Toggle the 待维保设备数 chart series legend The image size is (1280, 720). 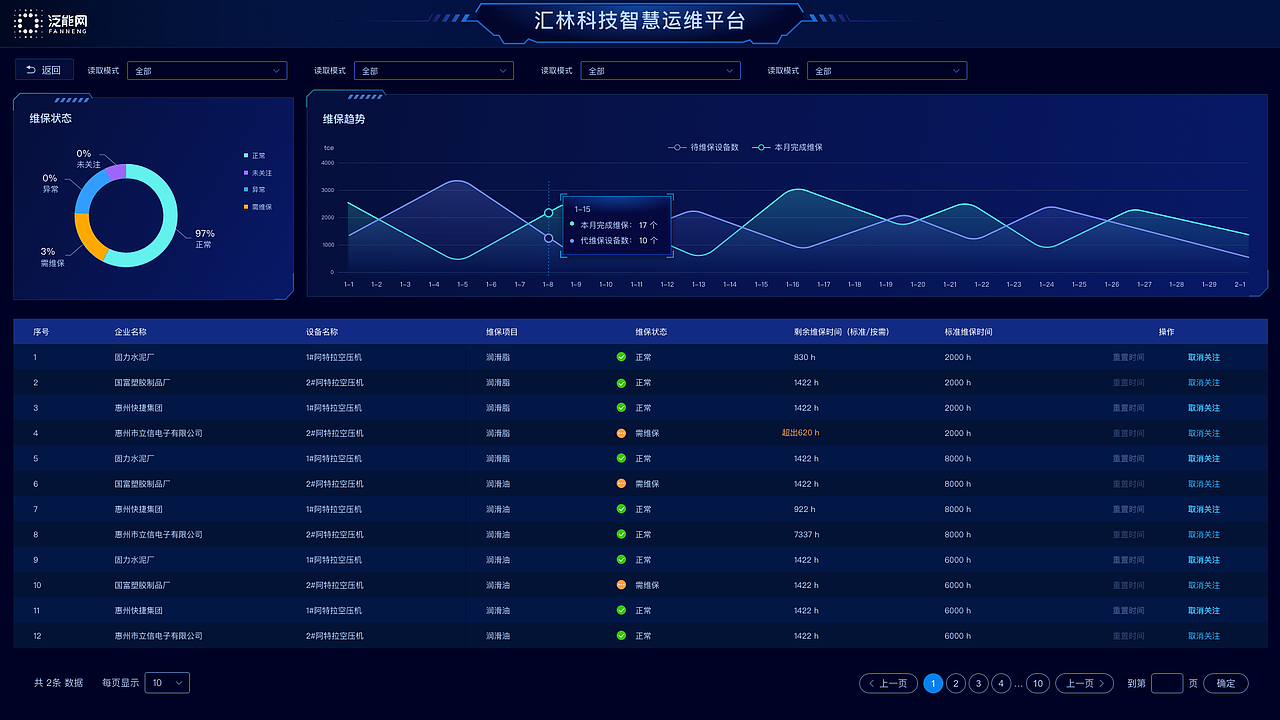click(703, 147)
